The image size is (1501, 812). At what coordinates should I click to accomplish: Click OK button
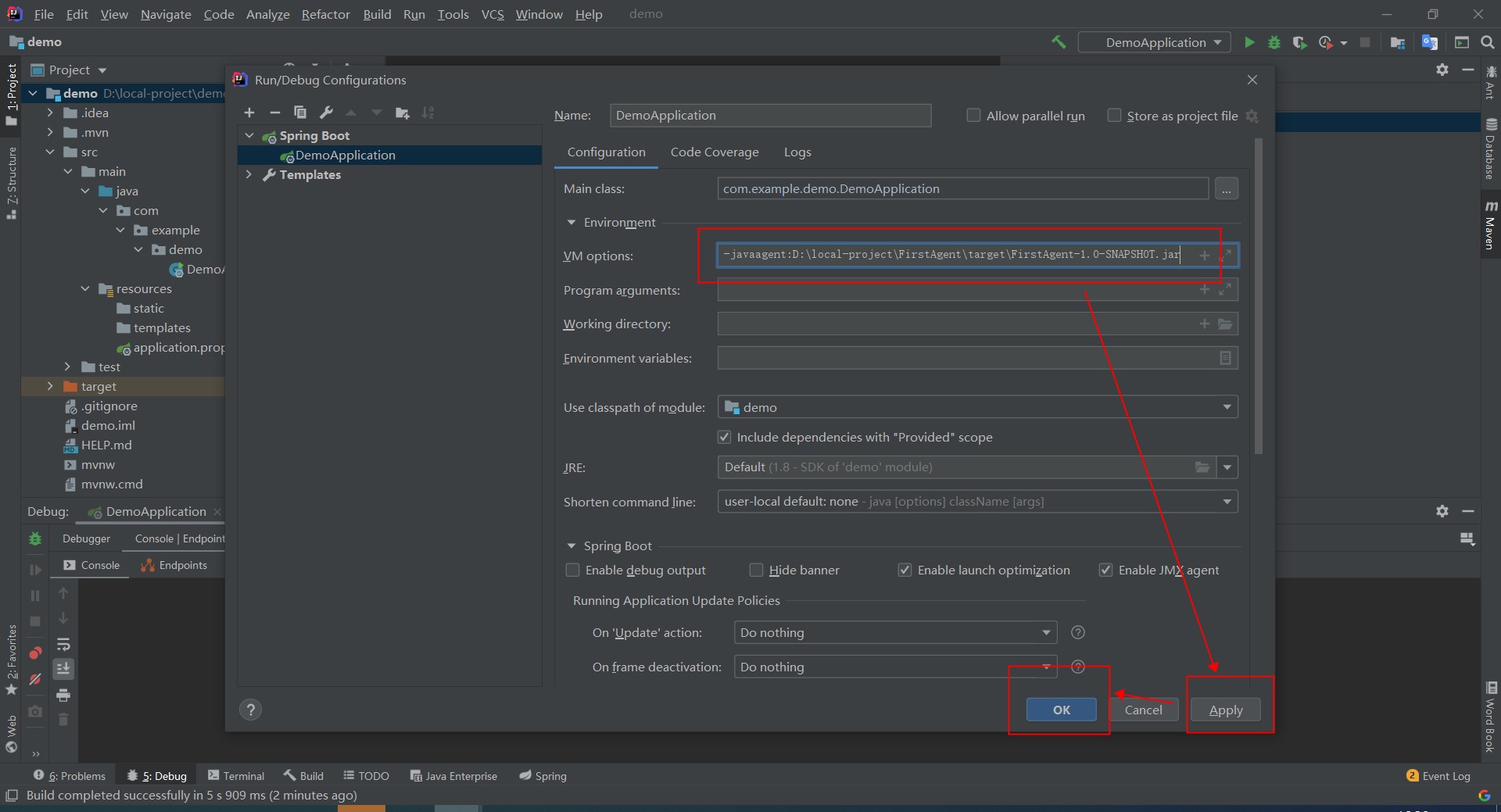1061,710
